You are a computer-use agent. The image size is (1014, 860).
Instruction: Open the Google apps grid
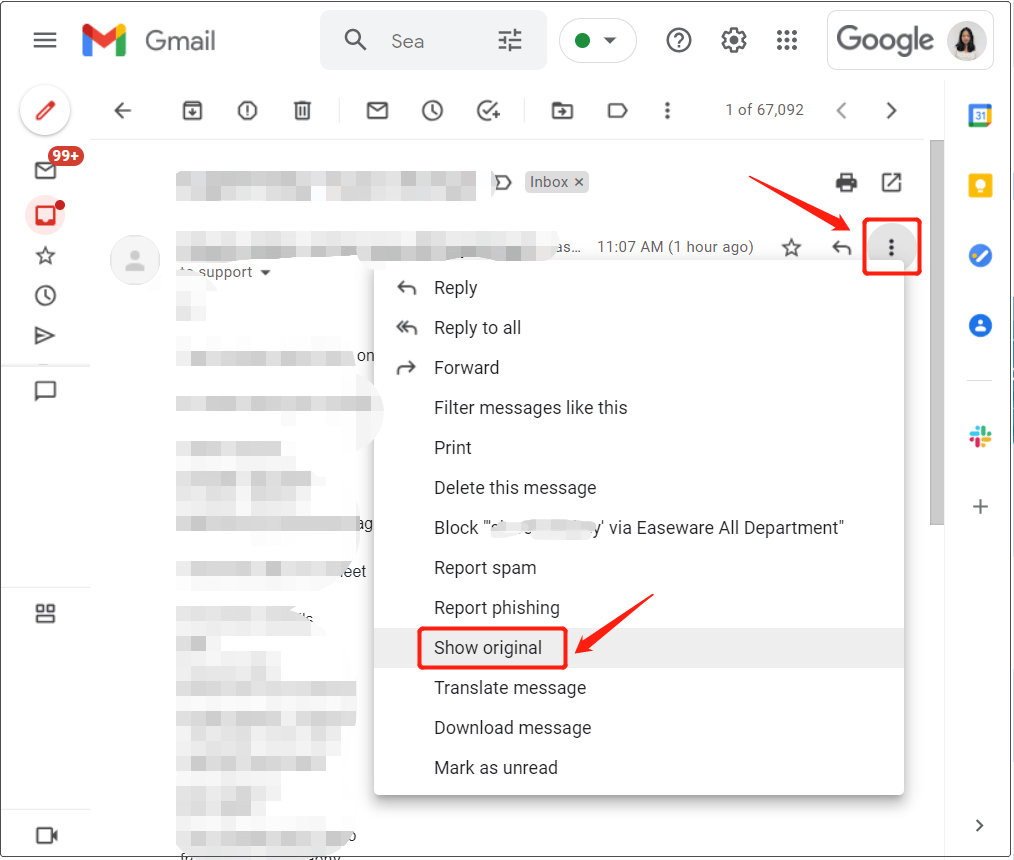pos(787,41)
